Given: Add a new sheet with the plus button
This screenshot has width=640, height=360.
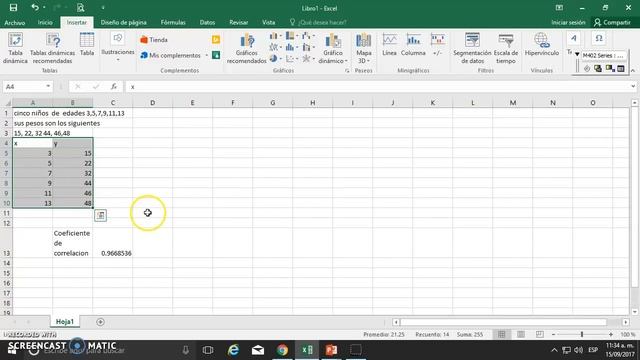Looking at the screenshot, I should [x=100, y=322].
